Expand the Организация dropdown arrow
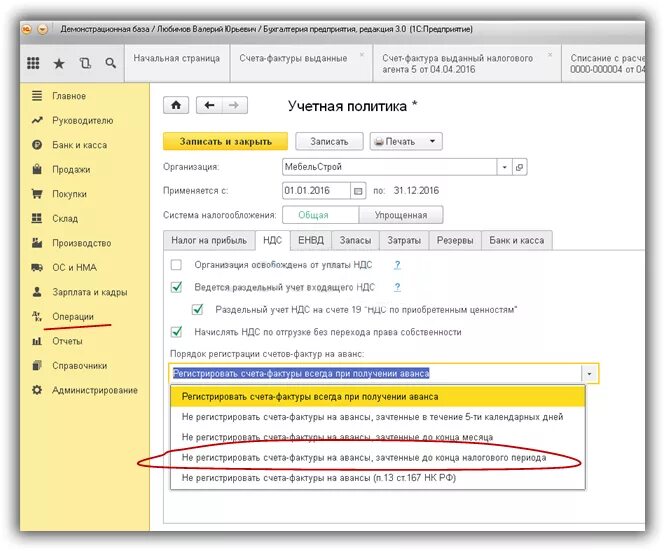 [x=504, y=167]
